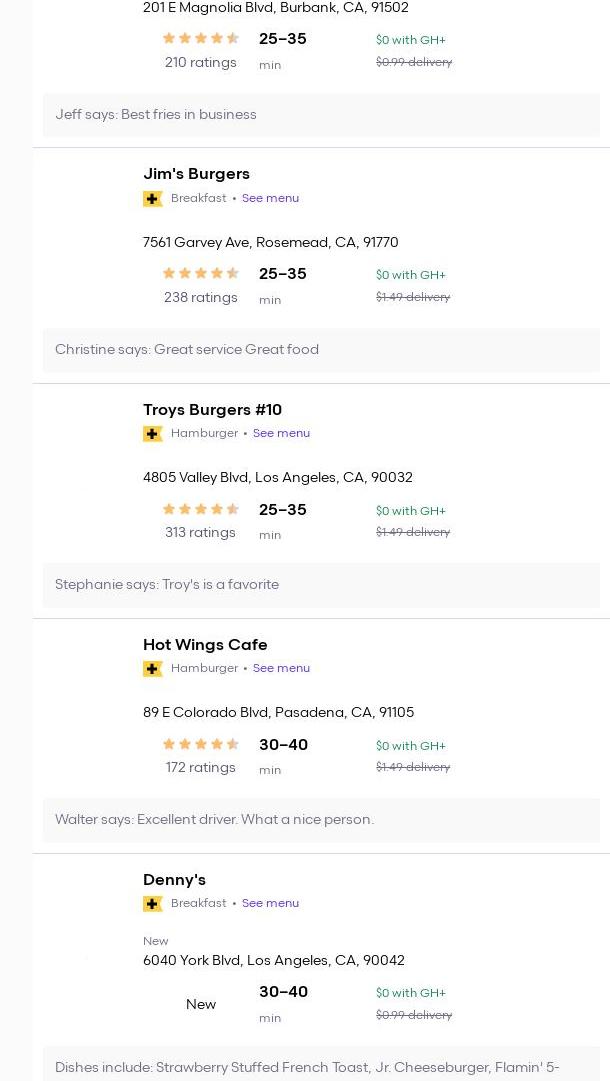This screenshot has height=1081, width=610.
Task: Open See menu link for Hot Wings Cafe
Action: point(281,668)
